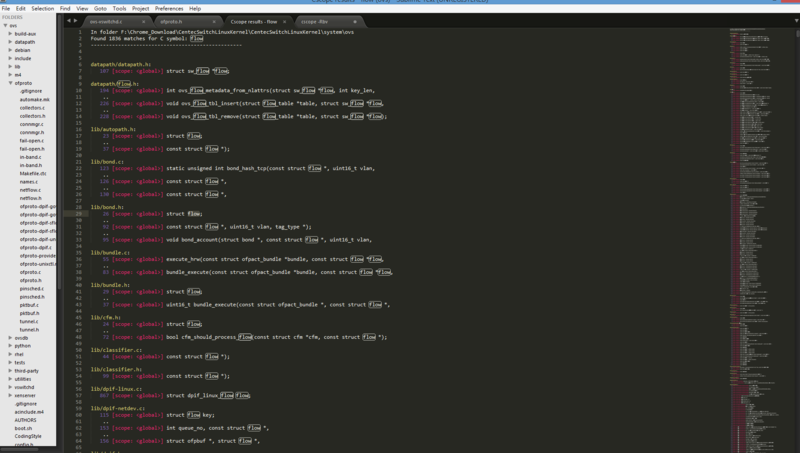This screenshot has height=453, width=800.
Task: Open boot.sh in the sidebar
Action: click(x=23, y=428)
